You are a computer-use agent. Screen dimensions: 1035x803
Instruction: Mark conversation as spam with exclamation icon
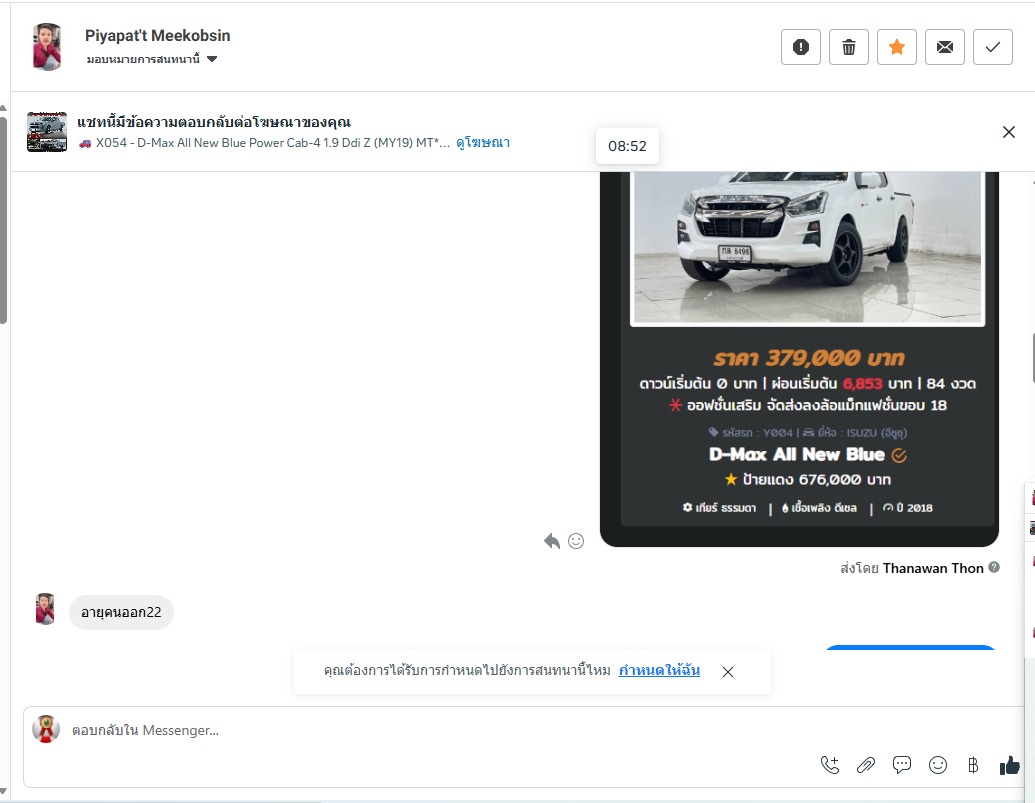[801, 47]
